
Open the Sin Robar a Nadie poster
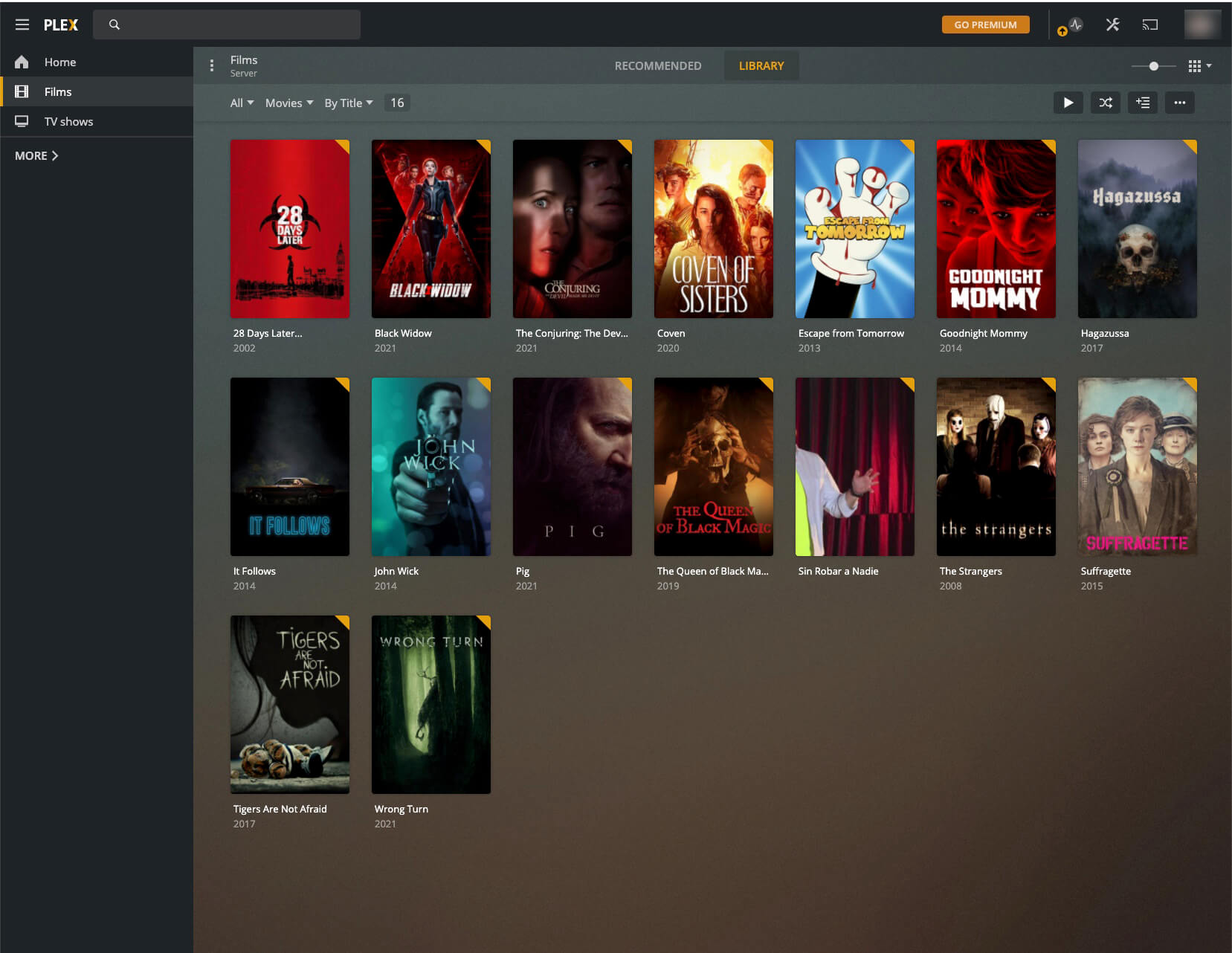click(855, 467)
